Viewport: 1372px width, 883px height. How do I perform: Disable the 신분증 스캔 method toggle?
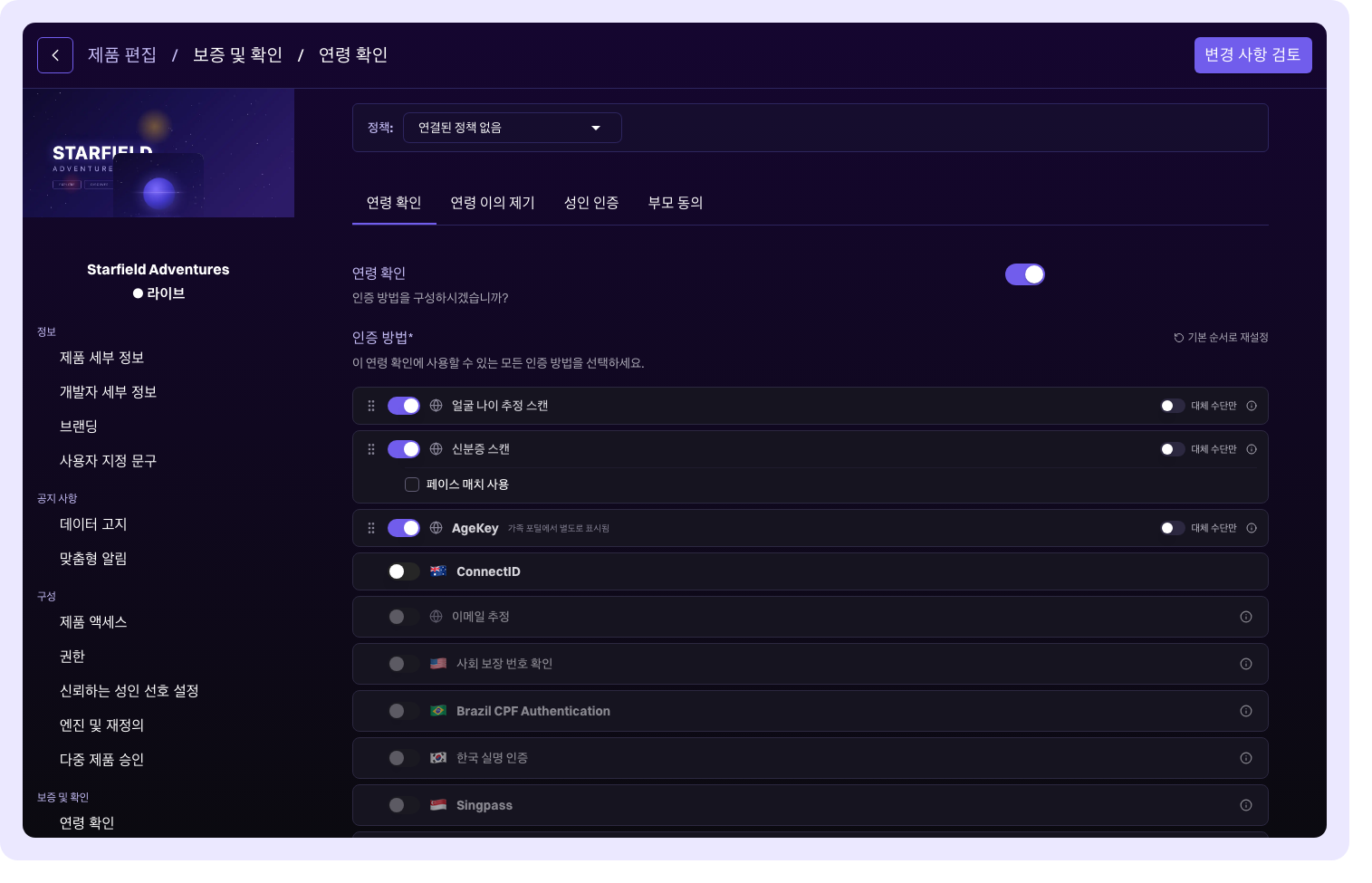[404, 449]
